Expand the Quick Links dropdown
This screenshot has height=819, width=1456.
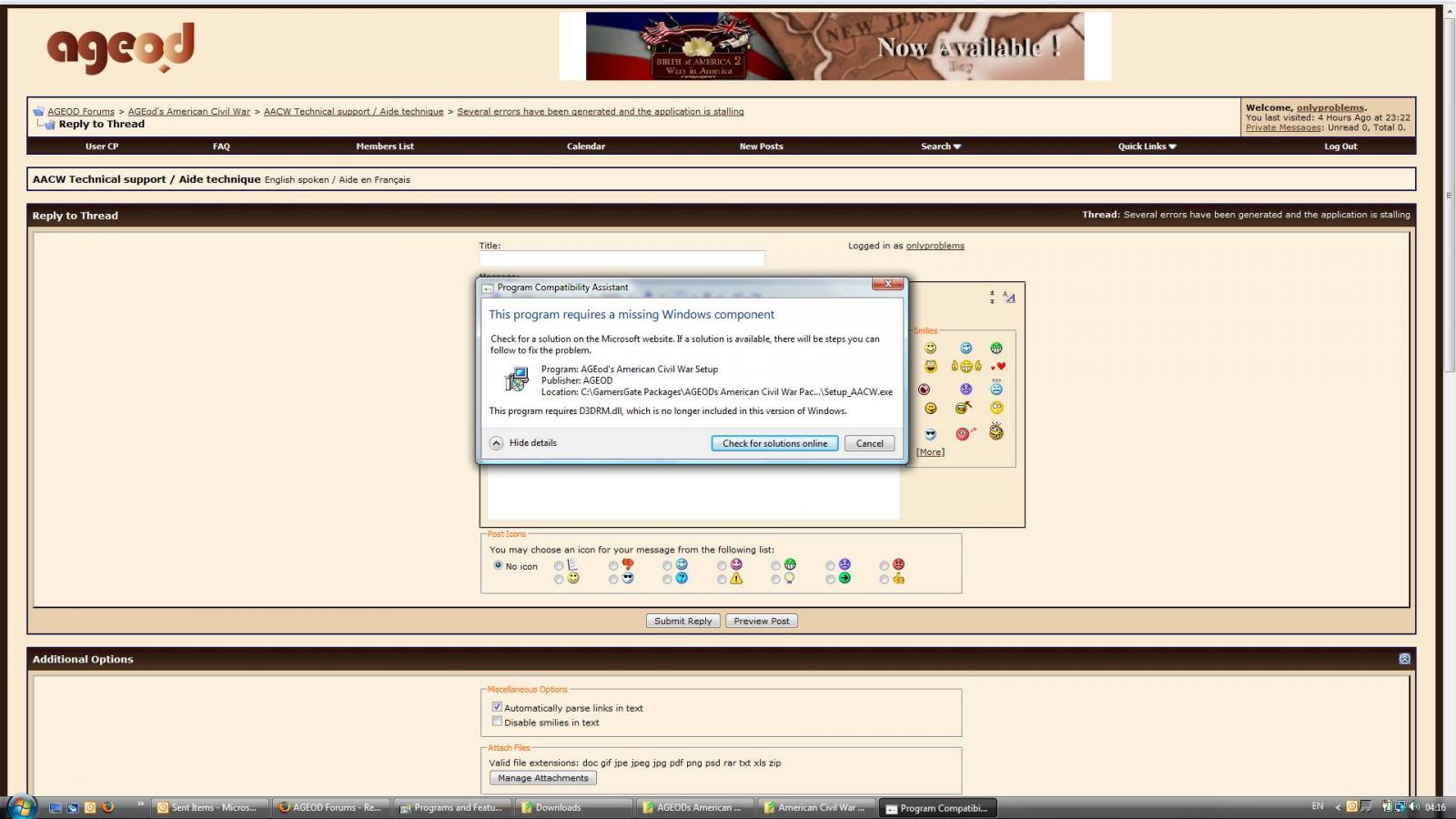[x=1146, y=147]
